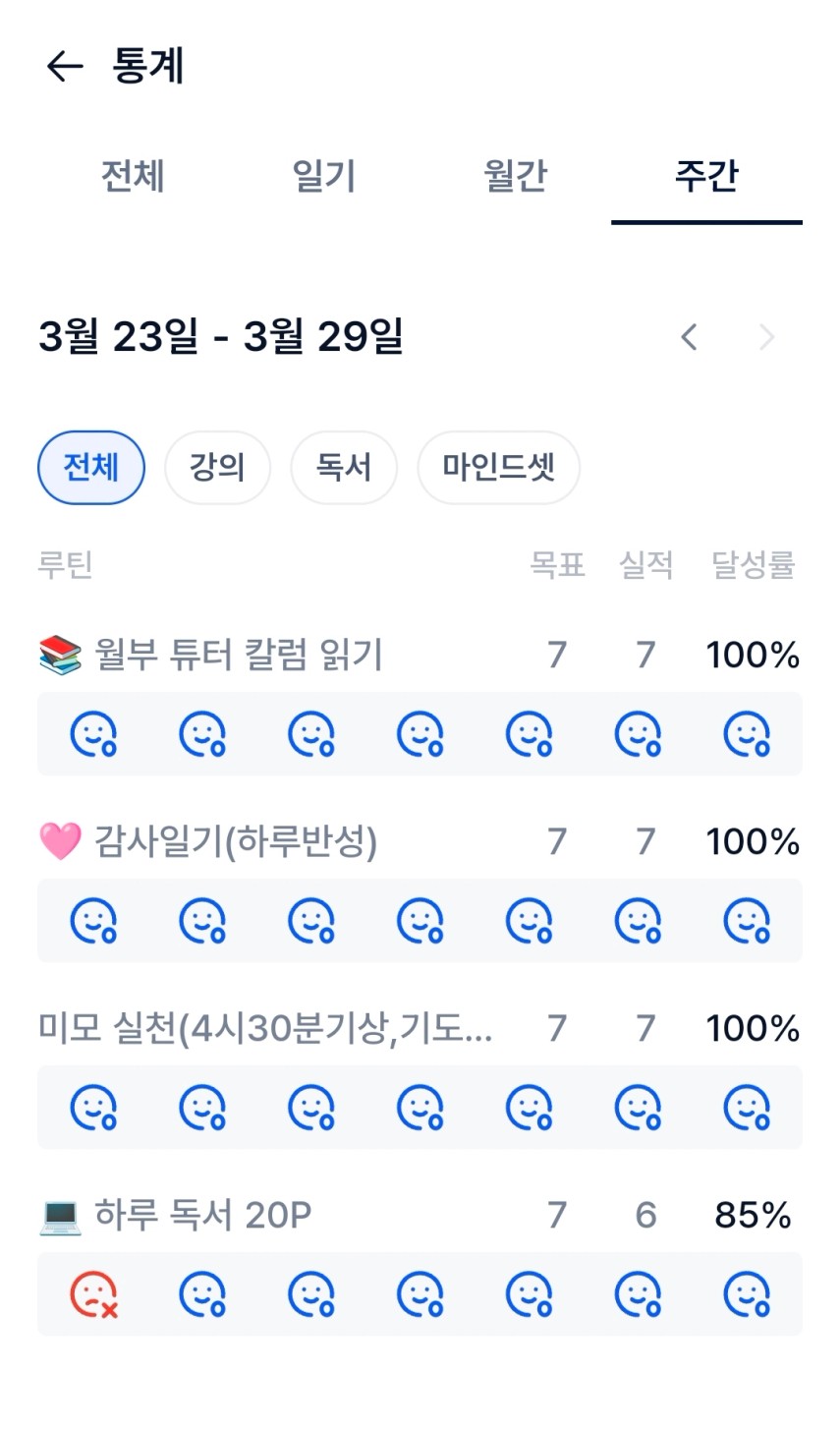Screen dimensions: 840x1431
Task: Select the 전체 filter chip
Action: [x=91, y=467]
